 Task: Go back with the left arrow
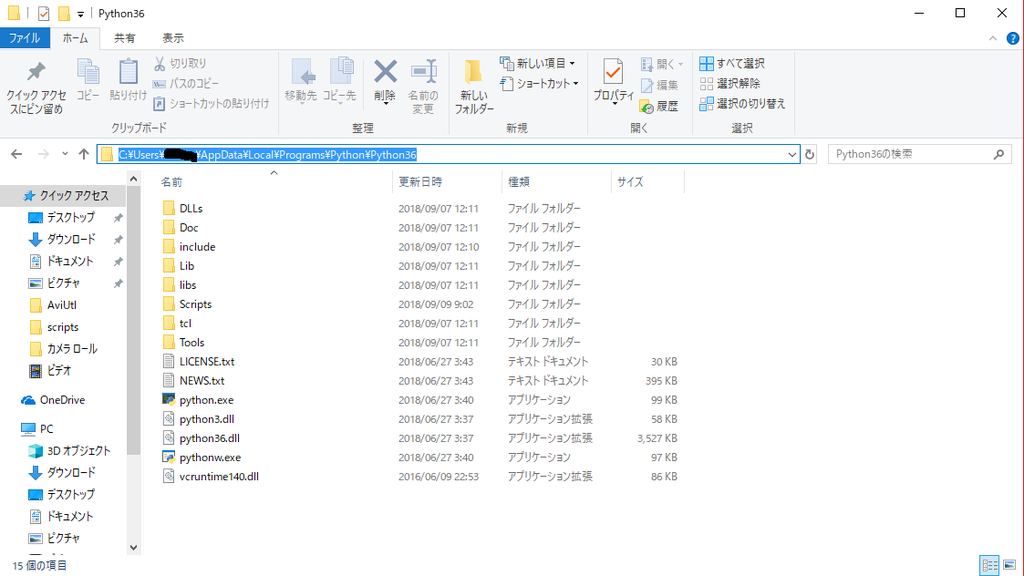pyautogui.click(x=17, y=154)
